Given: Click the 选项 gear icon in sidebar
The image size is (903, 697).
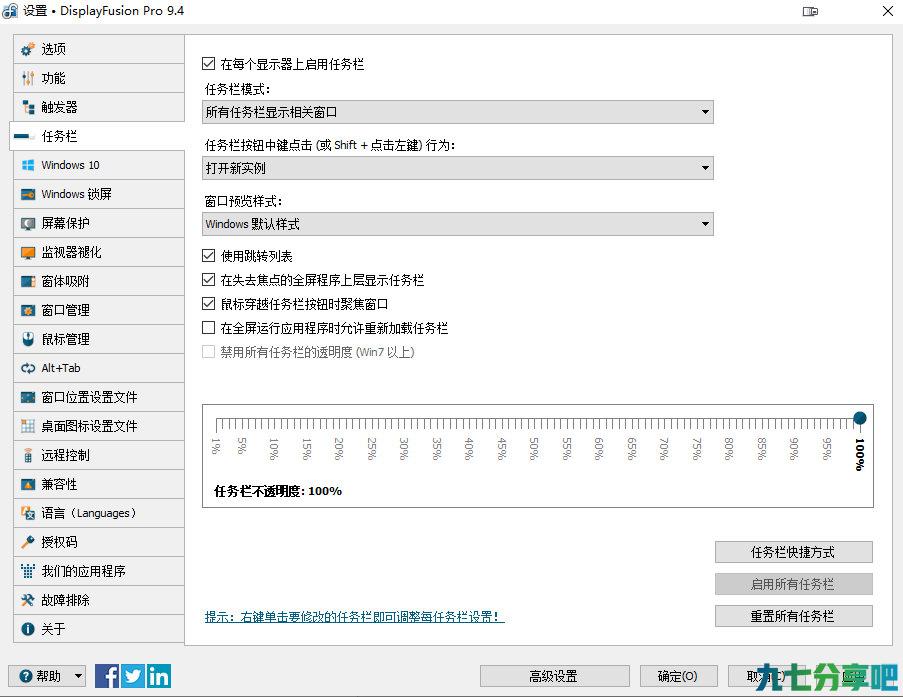Looking at the screenshot, I should pos(28,50).
